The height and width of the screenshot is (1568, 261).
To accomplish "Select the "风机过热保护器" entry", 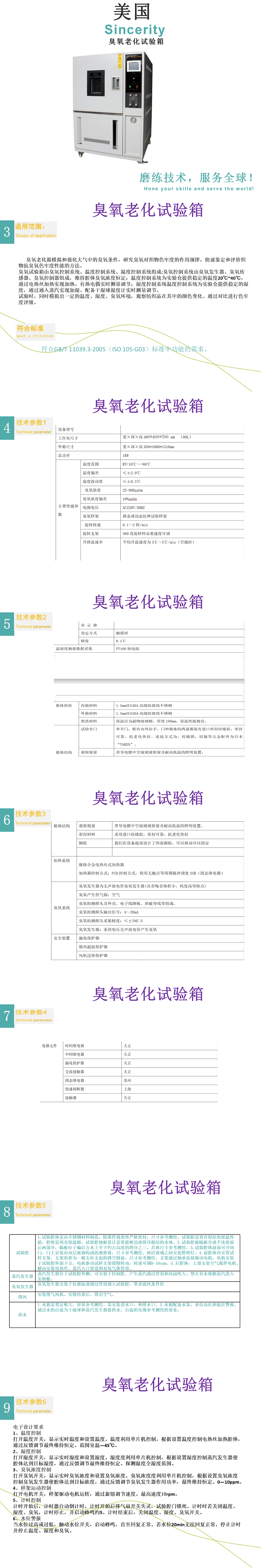I will coord(93,956).
